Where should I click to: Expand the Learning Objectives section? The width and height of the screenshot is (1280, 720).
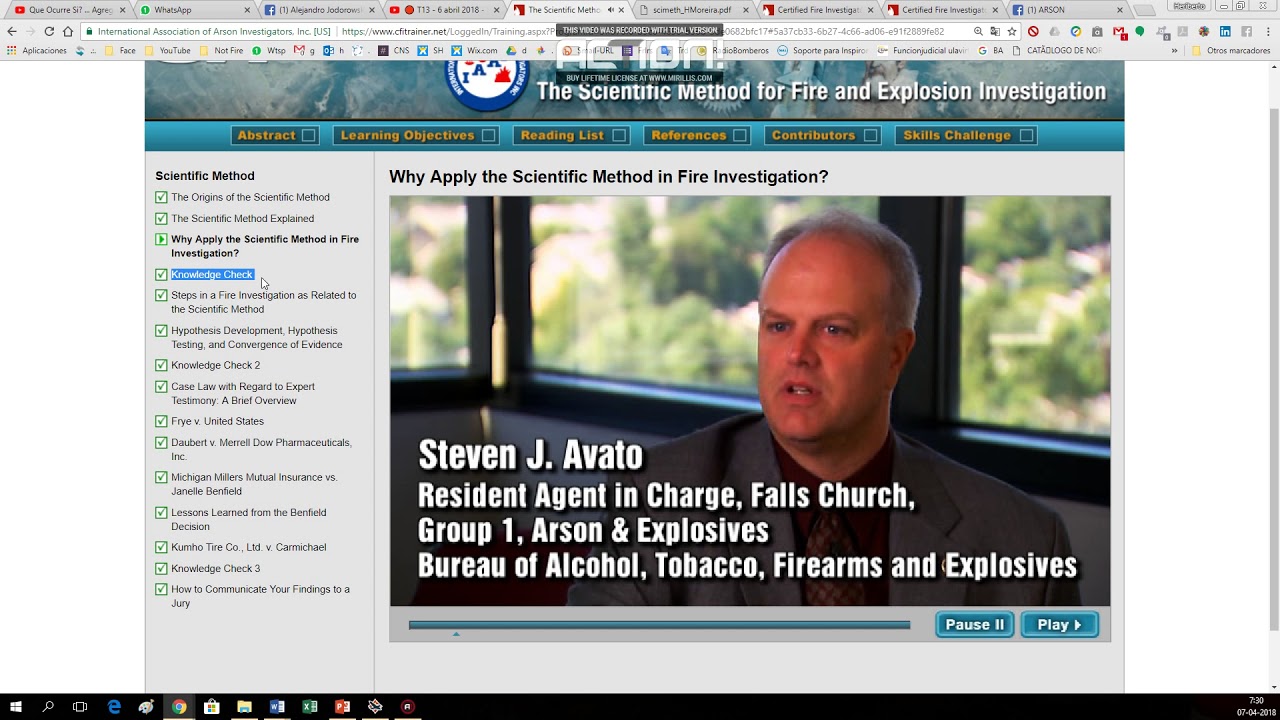(417, 135)
